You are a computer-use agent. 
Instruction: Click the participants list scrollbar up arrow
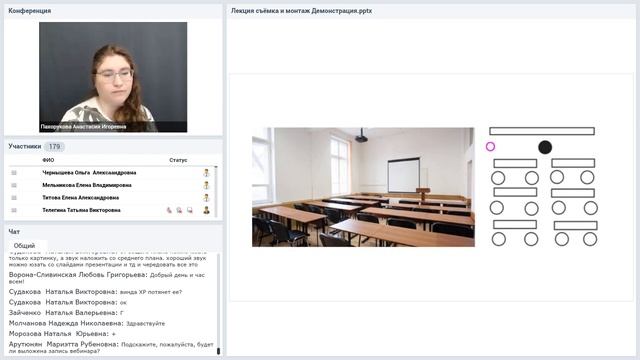[x=216, y=167]
